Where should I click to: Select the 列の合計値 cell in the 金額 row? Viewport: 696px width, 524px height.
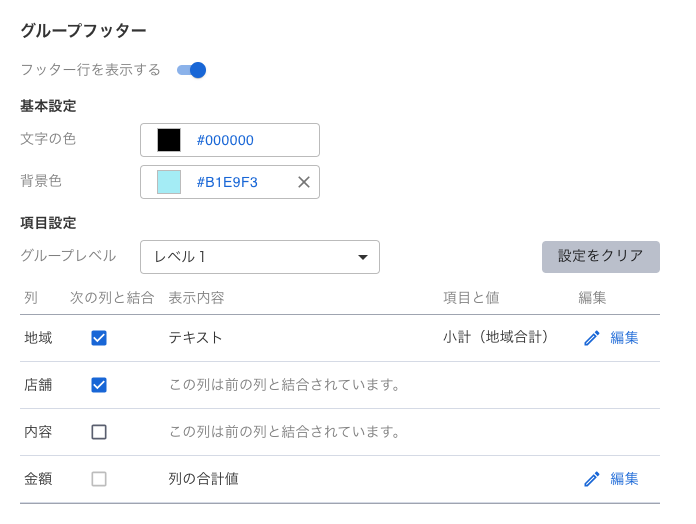click(203, 479)
